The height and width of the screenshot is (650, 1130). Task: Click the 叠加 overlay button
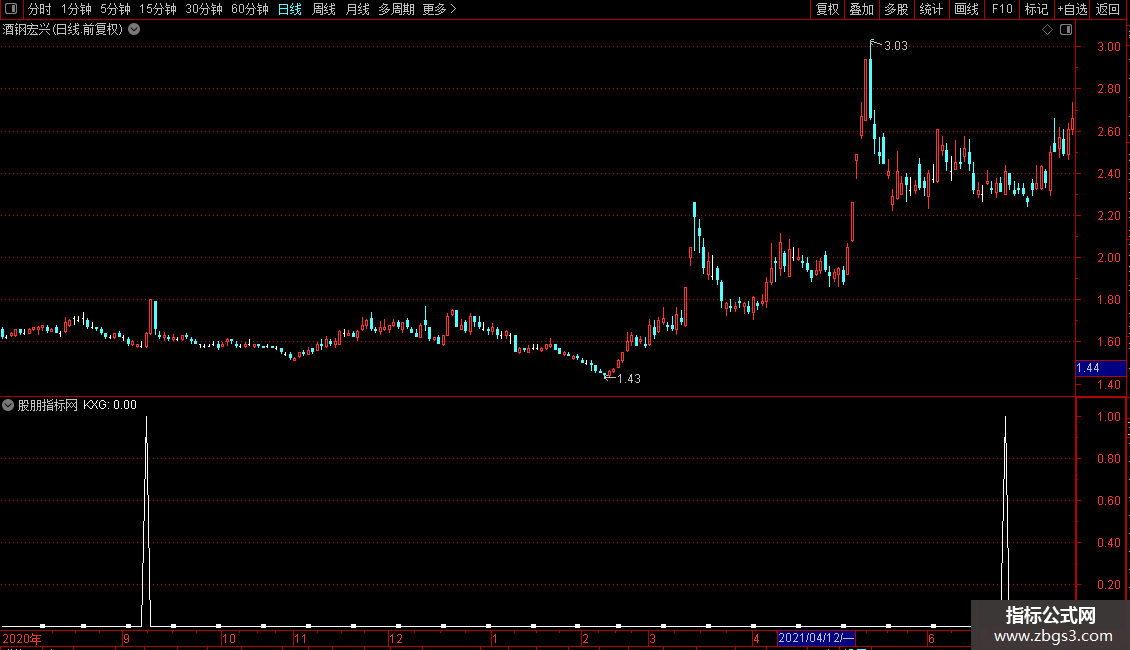(861, 9)
